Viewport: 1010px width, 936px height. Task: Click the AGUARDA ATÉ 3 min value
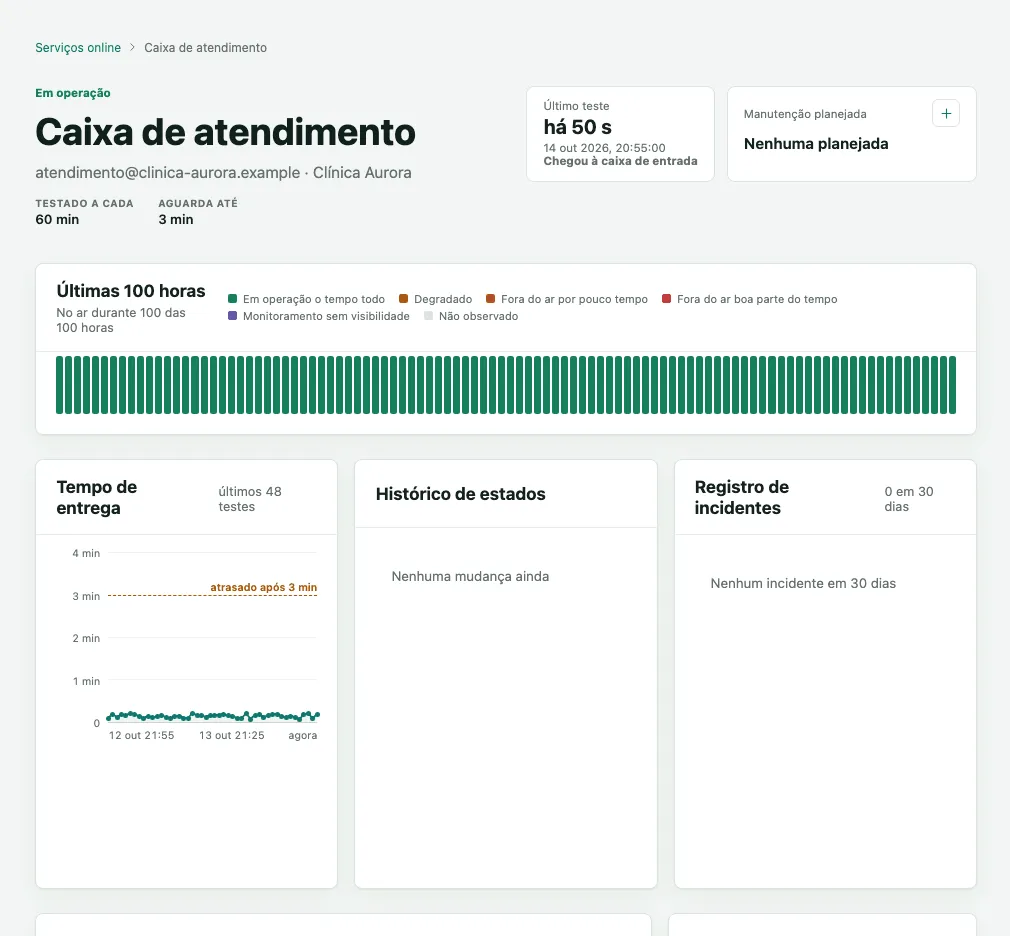click(x=176, y=220)
